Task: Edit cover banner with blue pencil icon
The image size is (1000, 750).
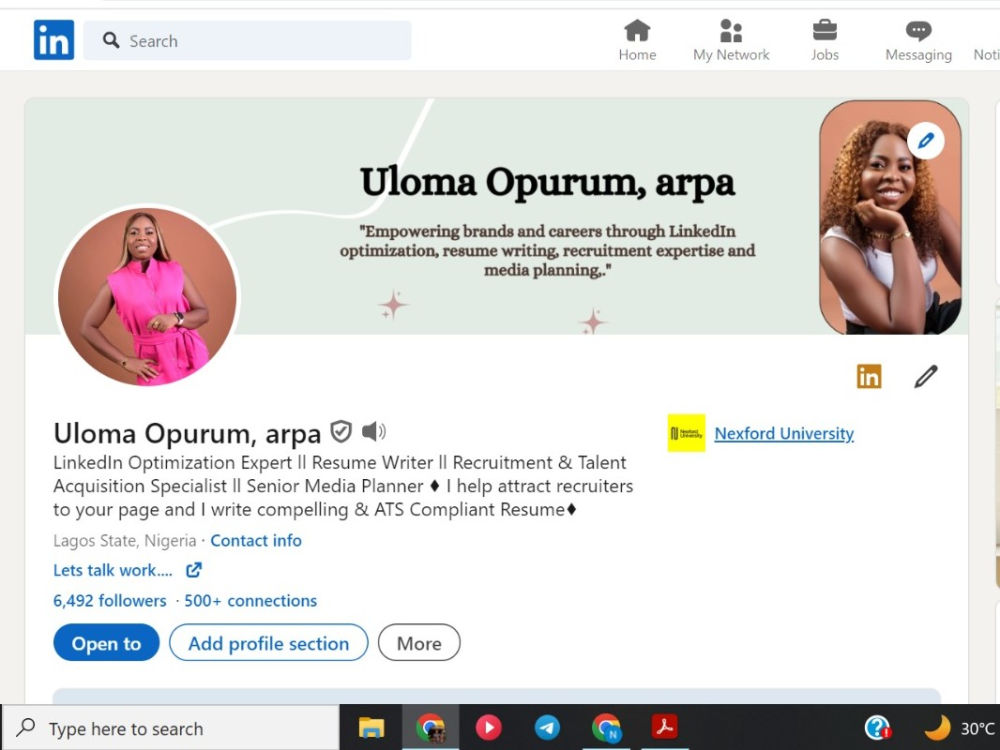Action: pos(926,140)
